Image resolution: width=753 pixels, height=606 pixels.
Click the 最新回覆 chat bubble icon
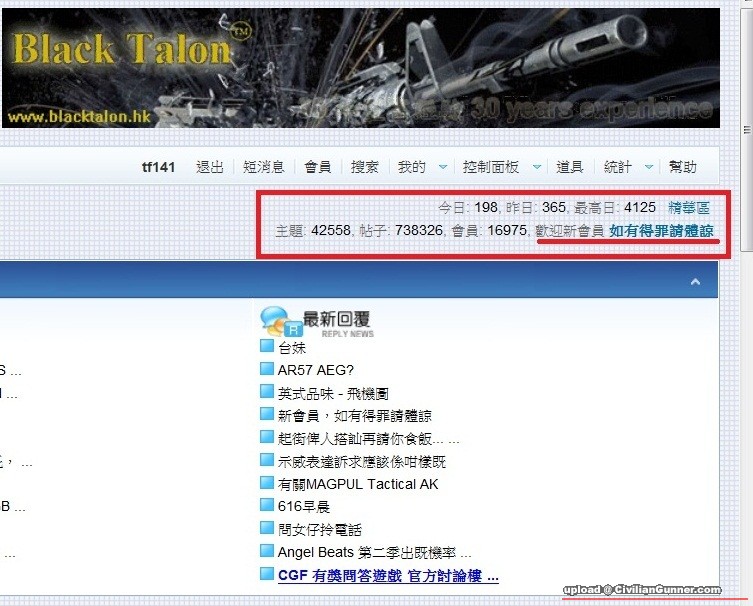(279, 320)
